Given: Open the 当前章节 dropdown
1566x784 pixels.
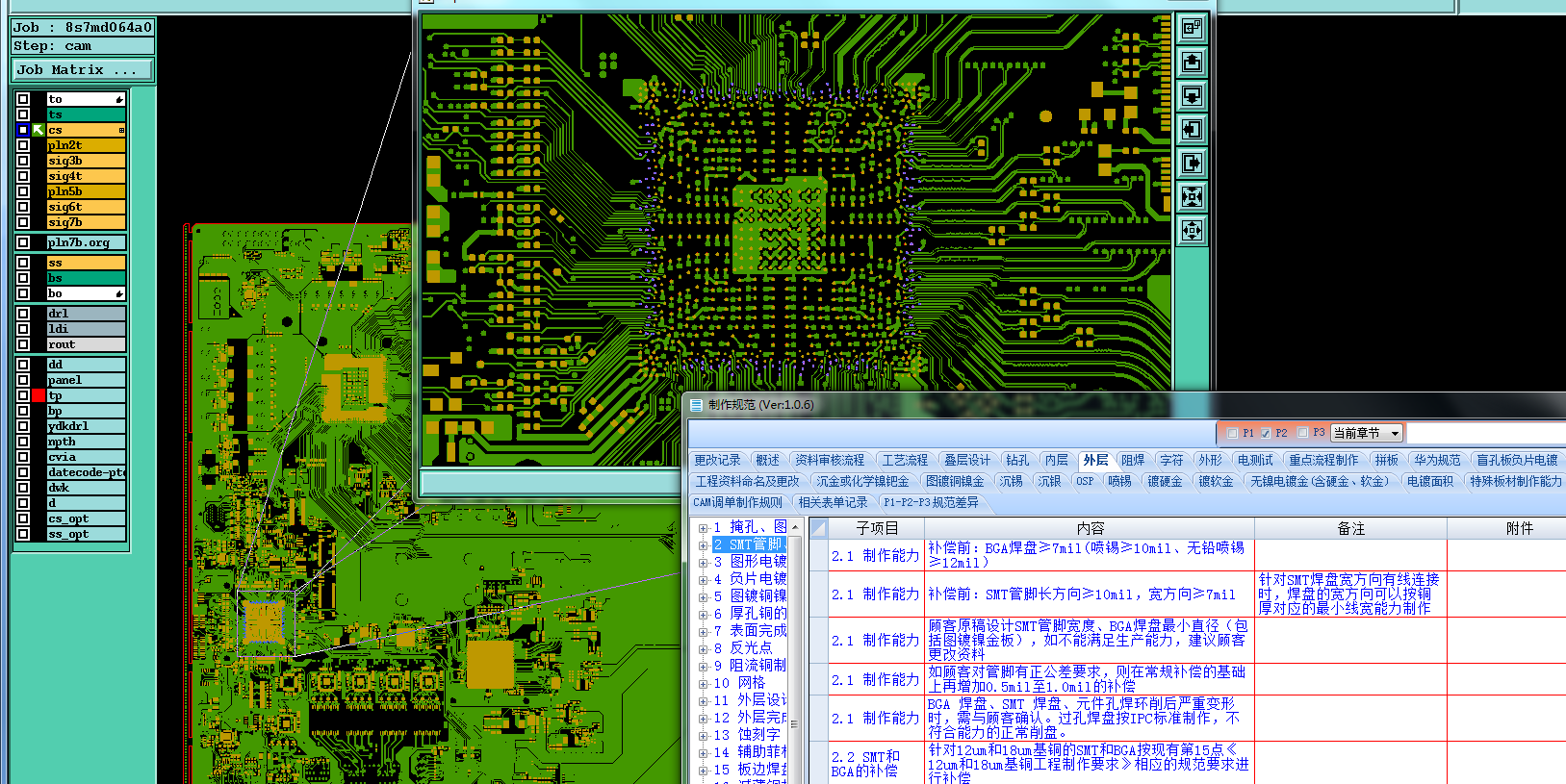Looking at the screenshot, I should click(x=1367, y=433).
